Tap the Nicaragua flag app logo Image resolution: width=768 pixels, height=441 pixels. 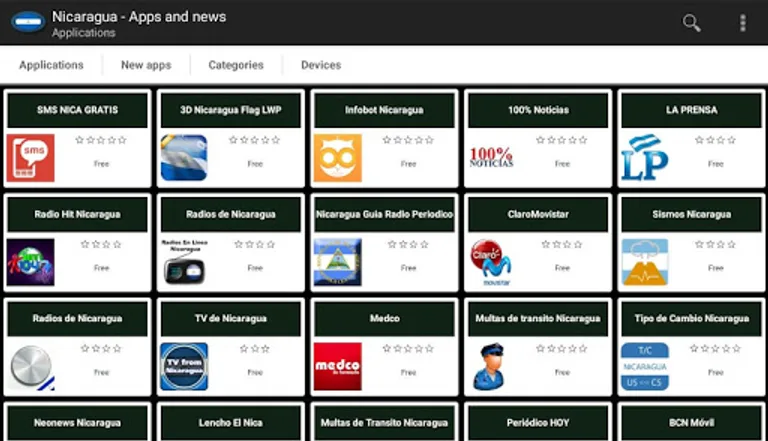26,22
